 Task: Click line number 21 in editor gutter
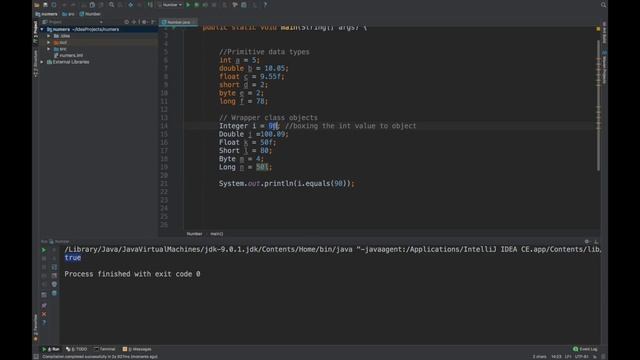(164, 184)
